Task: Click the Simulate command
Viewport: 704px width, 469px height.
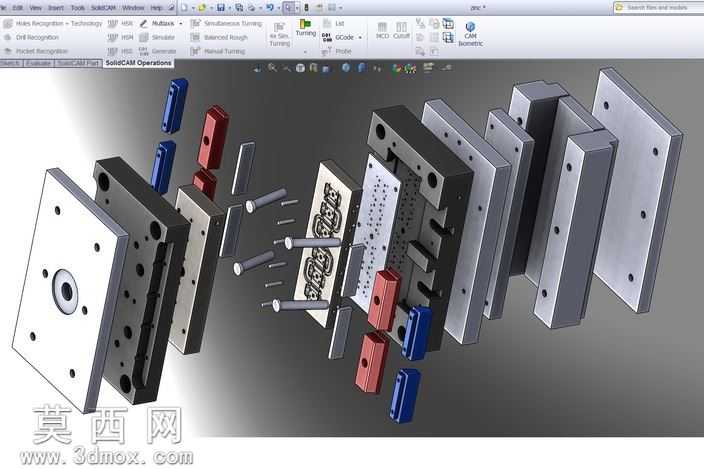Action: pyautogui.click(x=157, y=37)
